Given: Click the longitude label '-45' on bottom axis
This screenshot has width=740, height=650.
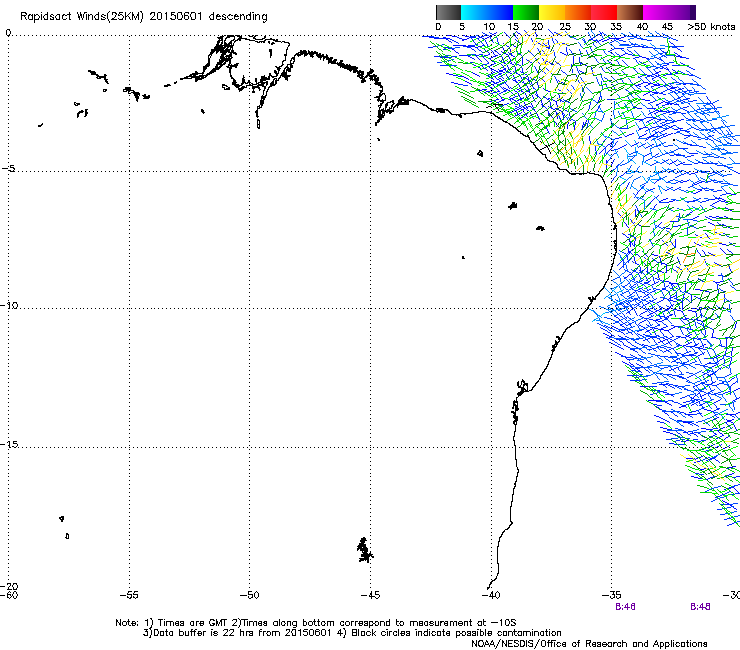Looking at the screenshot, I should coord(370,595).
